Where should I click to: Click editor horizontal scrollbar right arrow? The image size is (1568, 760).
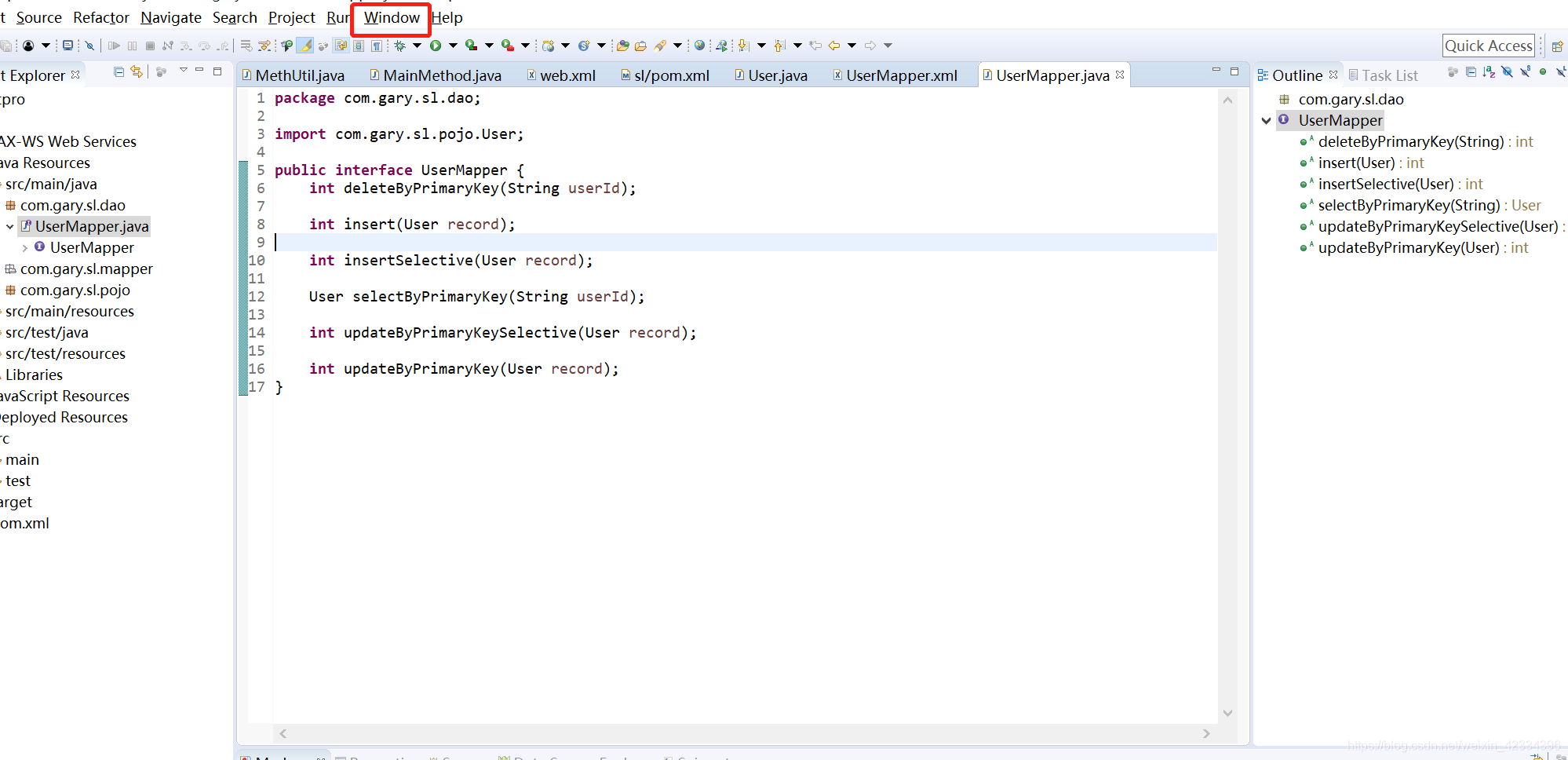(x=1206, y=733)
